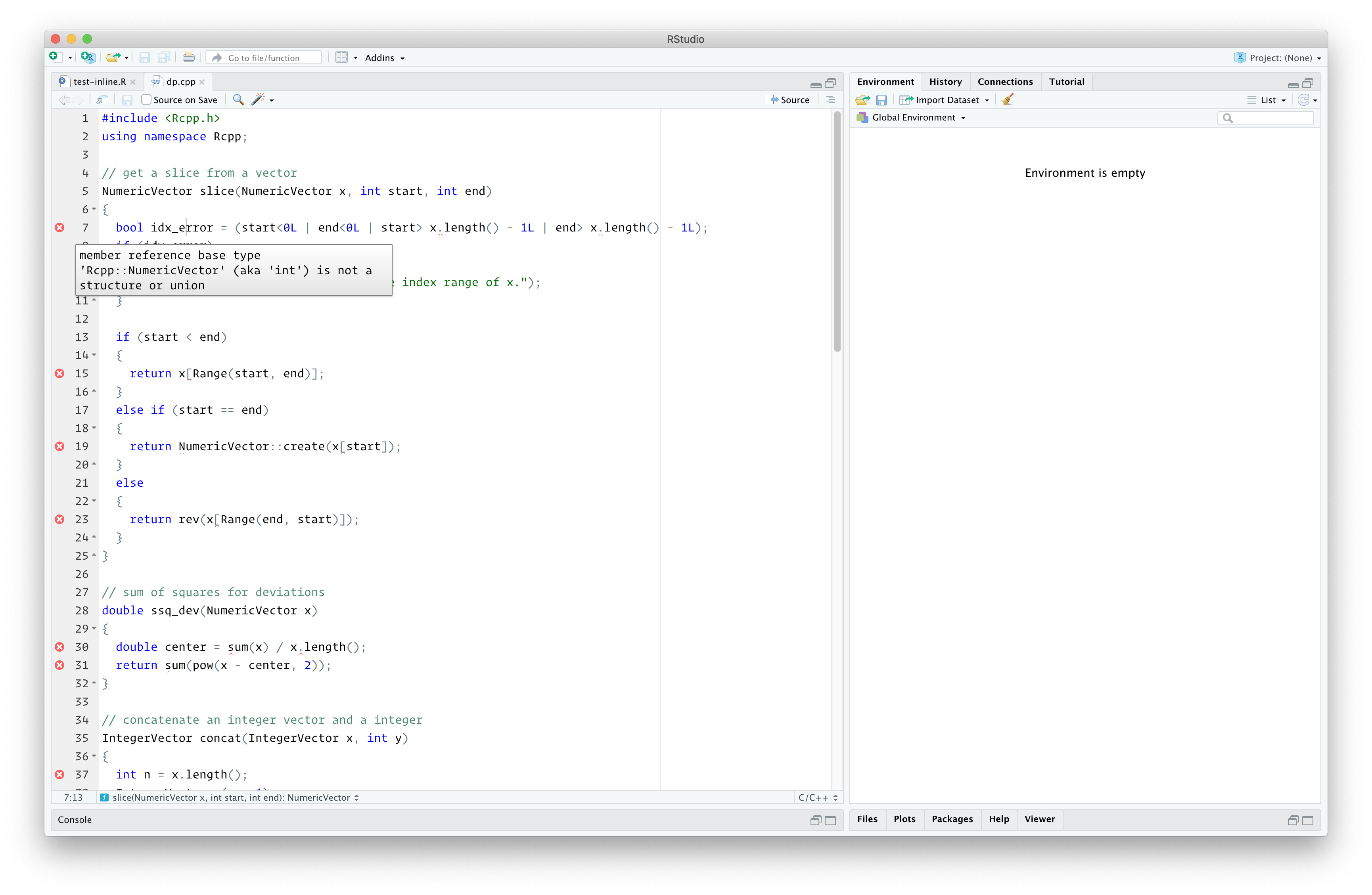Screen dimensions: 1372x895
Task: Expand the Import Dataset dropdown
Action: point(947,100)
